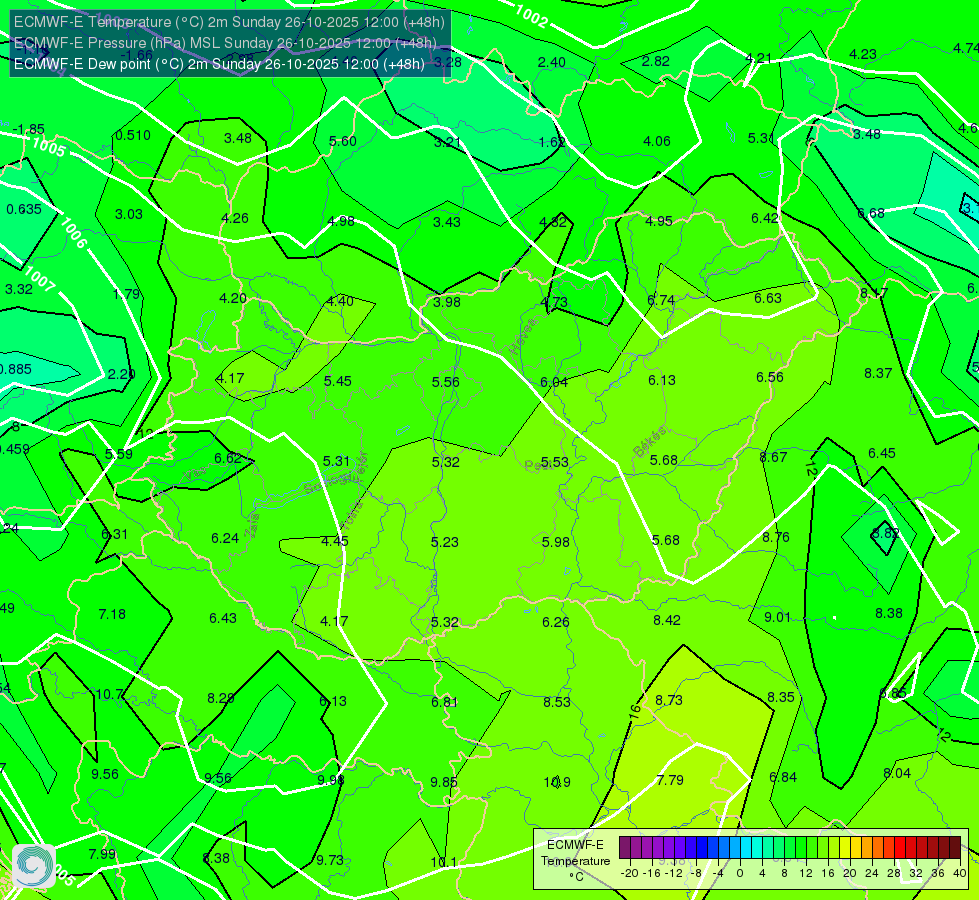Click the Heves county label
The width and height of the screenshot is (979, 900).
pyautogui.click(x=522, y=337)
